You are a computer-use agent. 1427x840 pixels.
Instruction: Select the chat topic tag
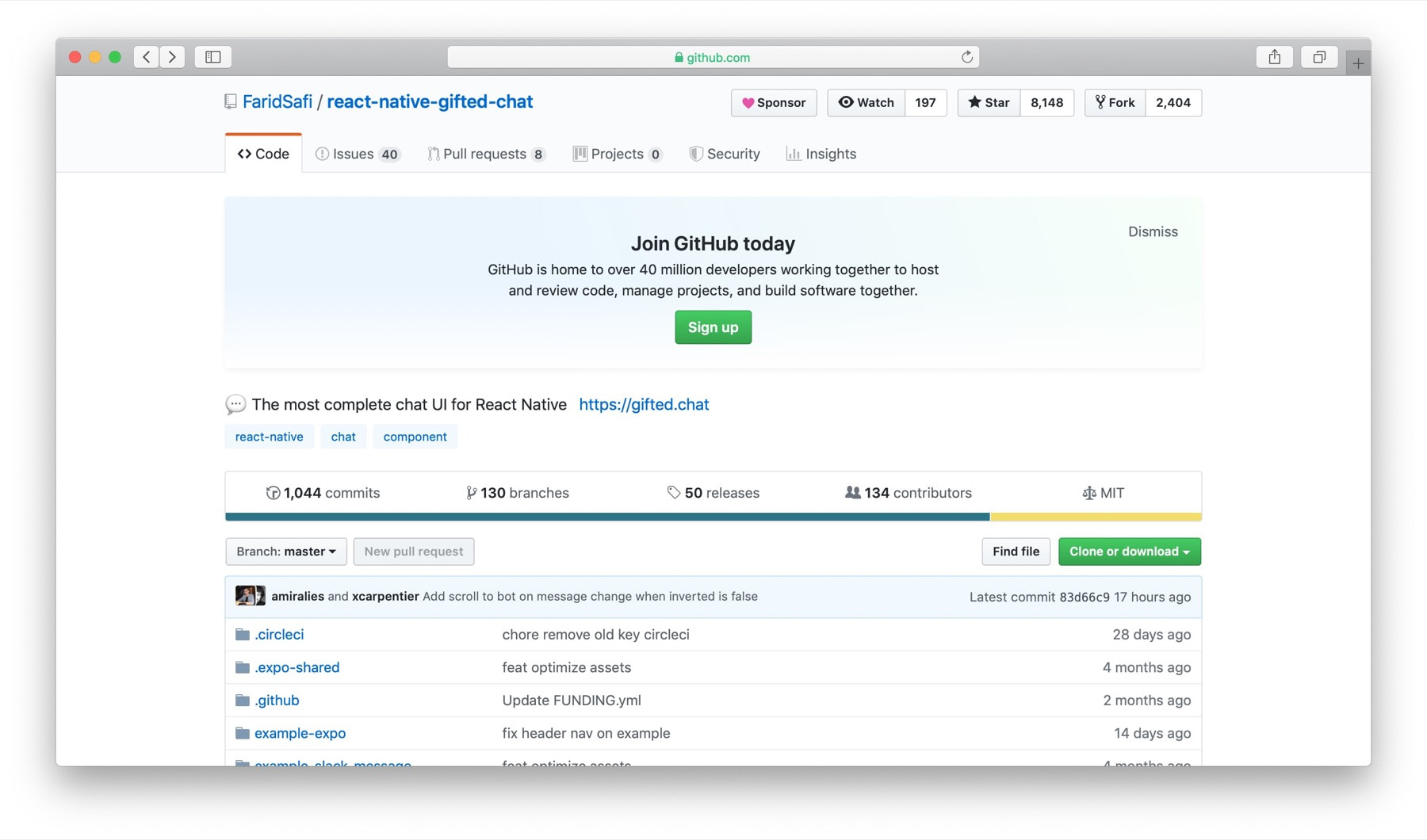[343, 437]
